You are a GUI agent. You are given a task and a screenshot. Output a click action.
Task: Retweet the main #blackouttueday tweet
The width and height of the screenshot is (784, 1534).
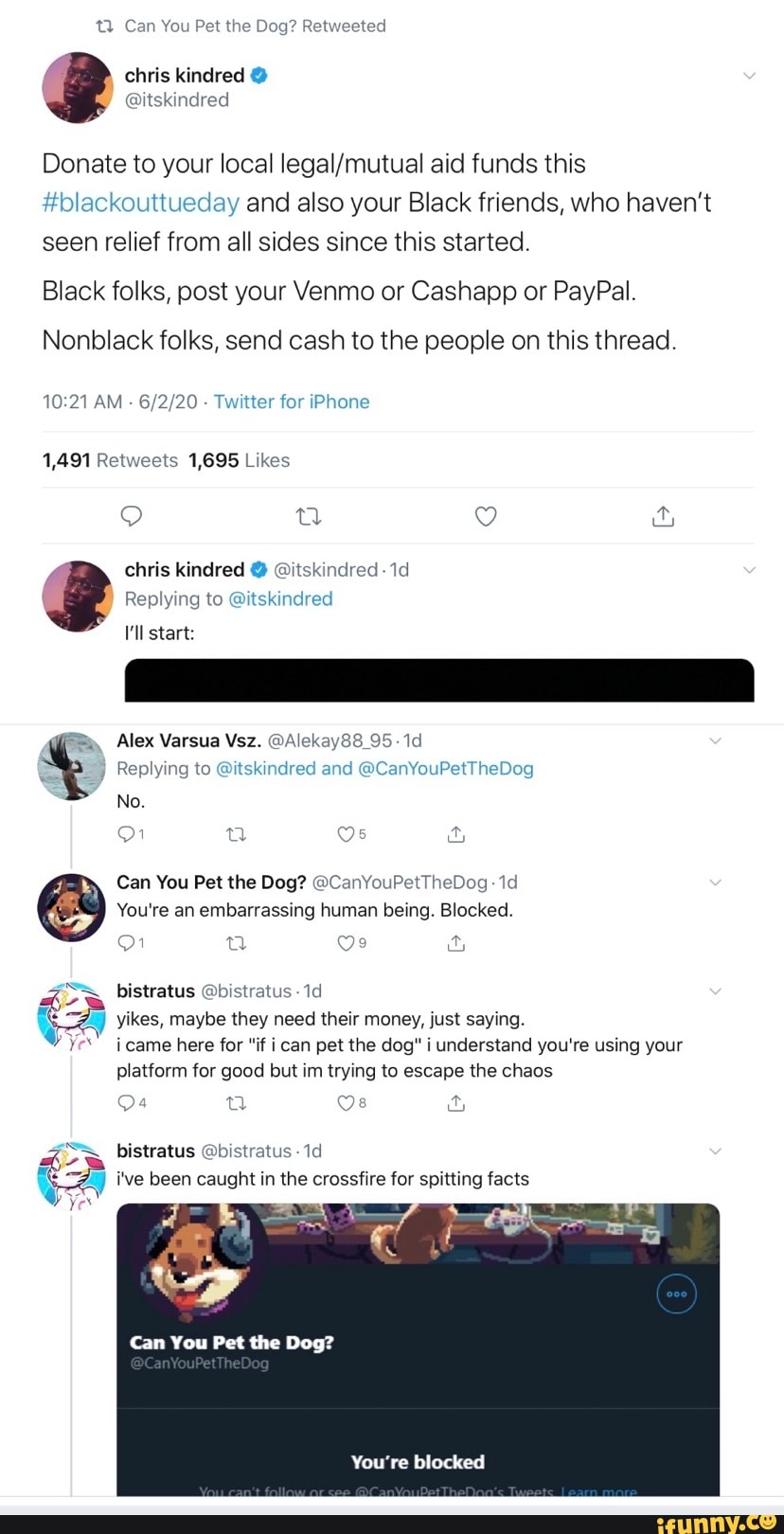(x=309, y=516)
